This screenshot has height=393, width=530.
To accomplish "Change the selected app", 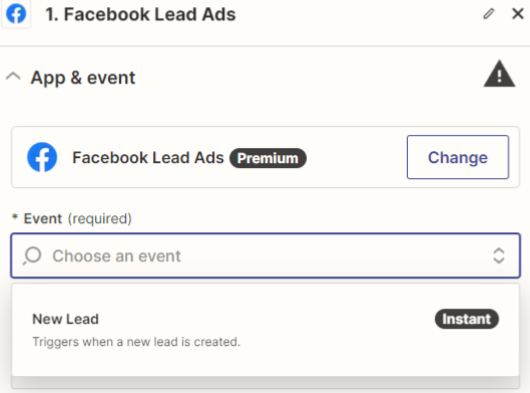I will point(458,157).
